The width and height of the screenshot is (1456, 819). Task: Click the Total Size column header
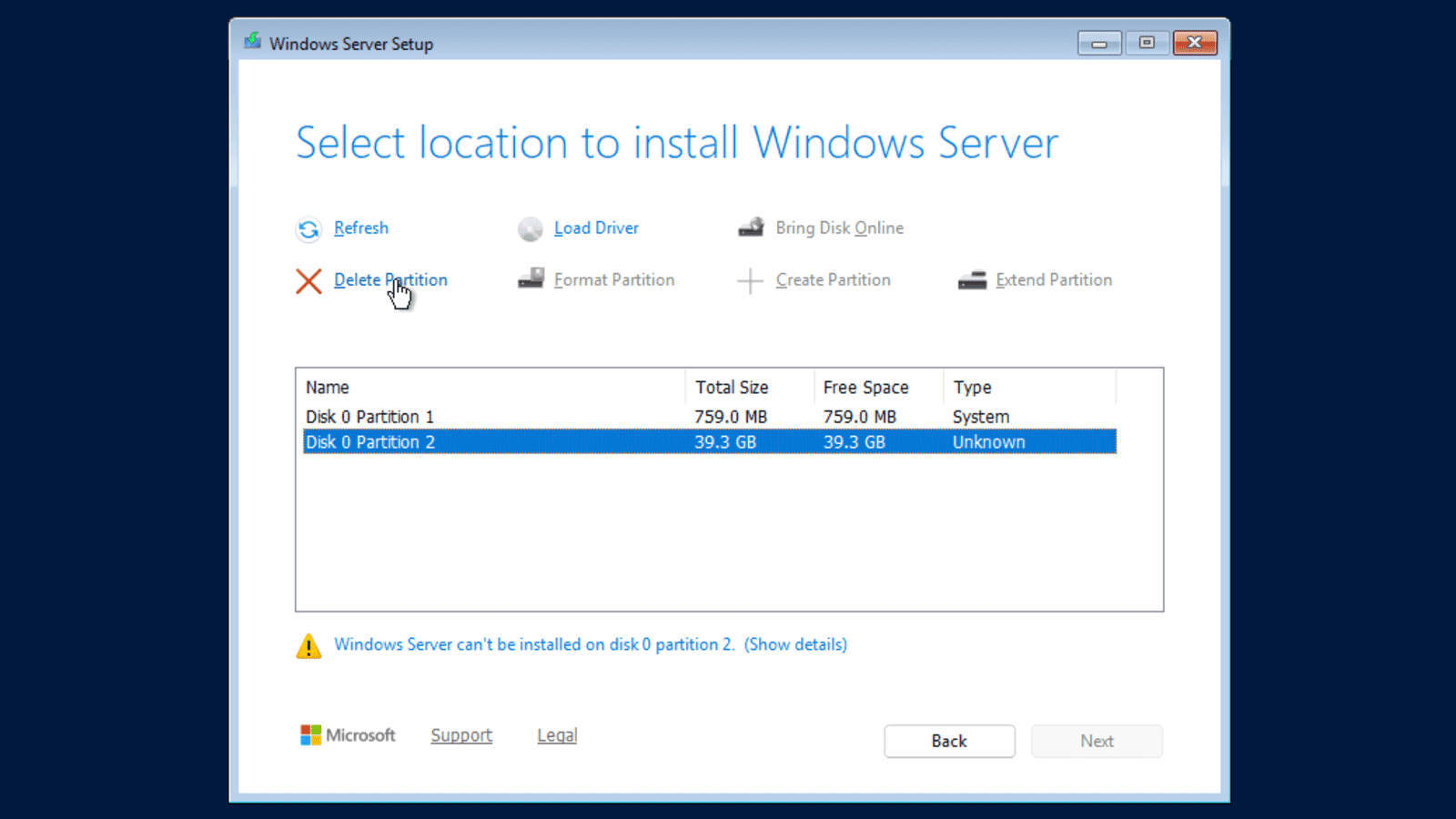750,388
